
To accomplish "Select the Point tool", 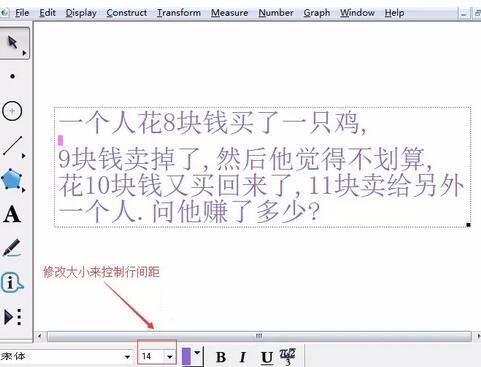I will tap(12, 76).
